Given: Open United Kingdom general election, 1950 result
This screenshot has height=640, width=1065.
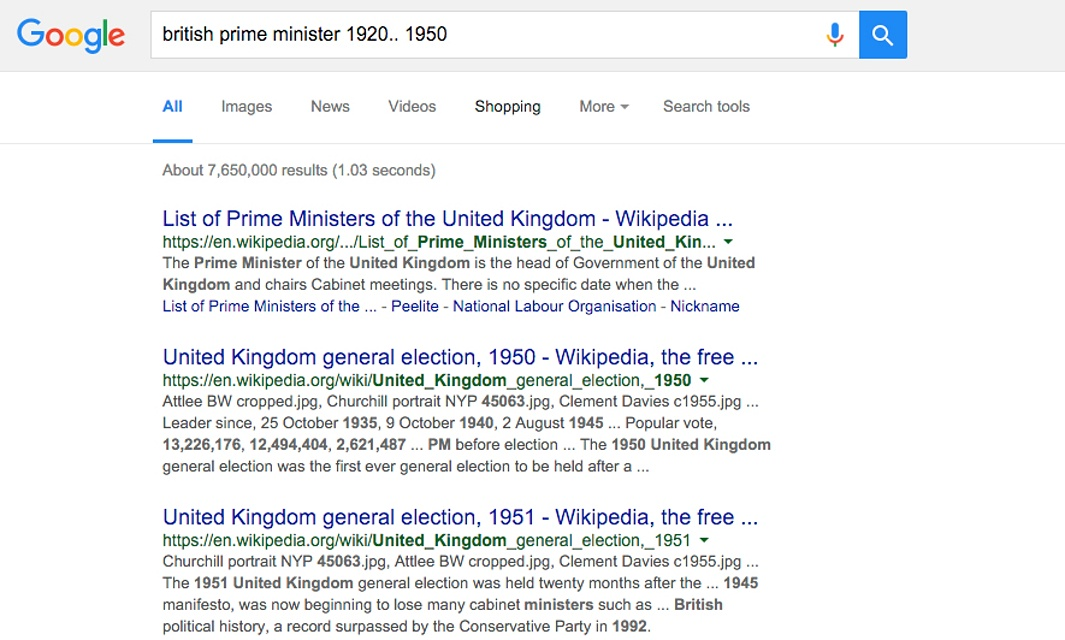Looking at the screenshot, I should (x=460, y=357).
